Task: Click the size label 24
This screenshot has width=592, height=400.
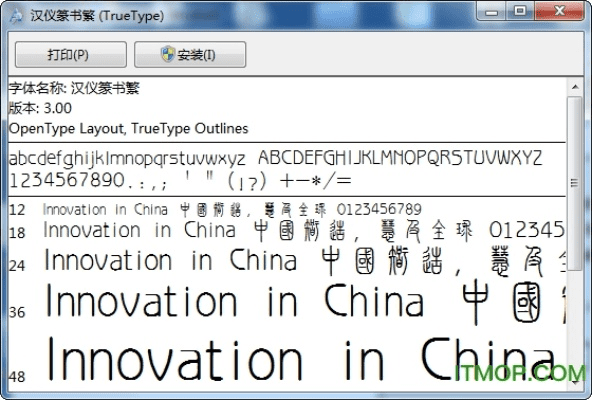Action: (17, 266)
